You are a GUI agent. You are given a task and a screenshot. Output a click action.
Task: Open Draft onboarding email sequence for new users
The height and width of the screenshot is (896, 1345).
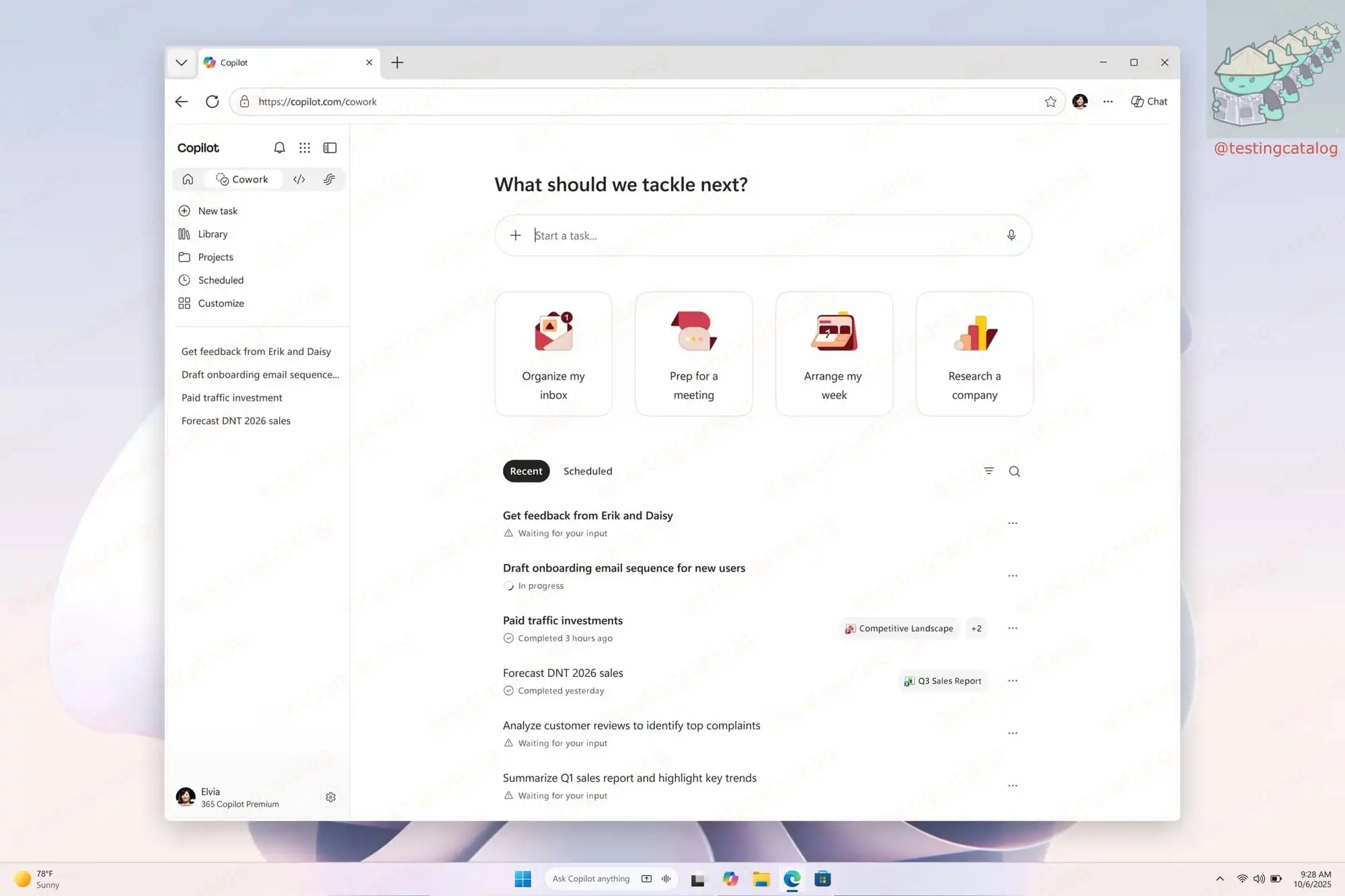pos(624,568)
